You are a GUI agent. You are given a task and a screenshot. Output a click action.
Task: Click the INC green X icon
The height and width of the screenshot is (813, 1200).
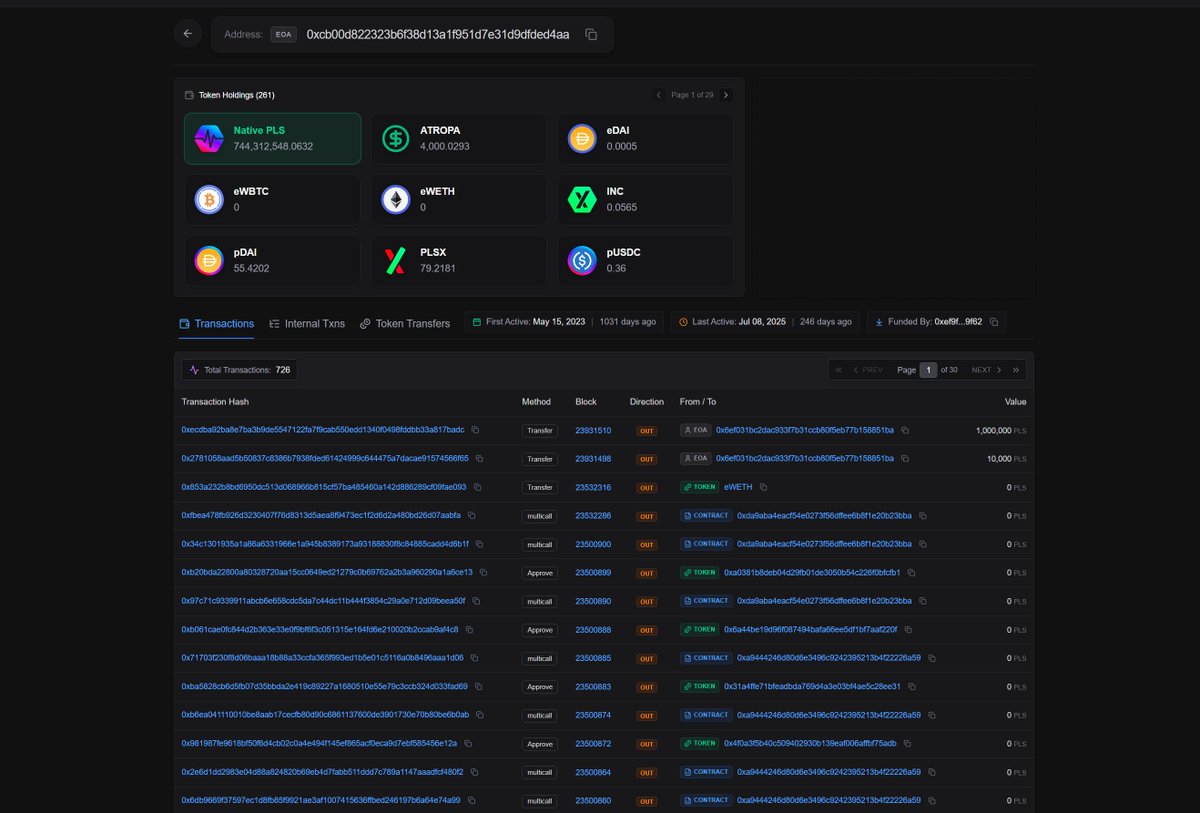(x=582, y=199)
